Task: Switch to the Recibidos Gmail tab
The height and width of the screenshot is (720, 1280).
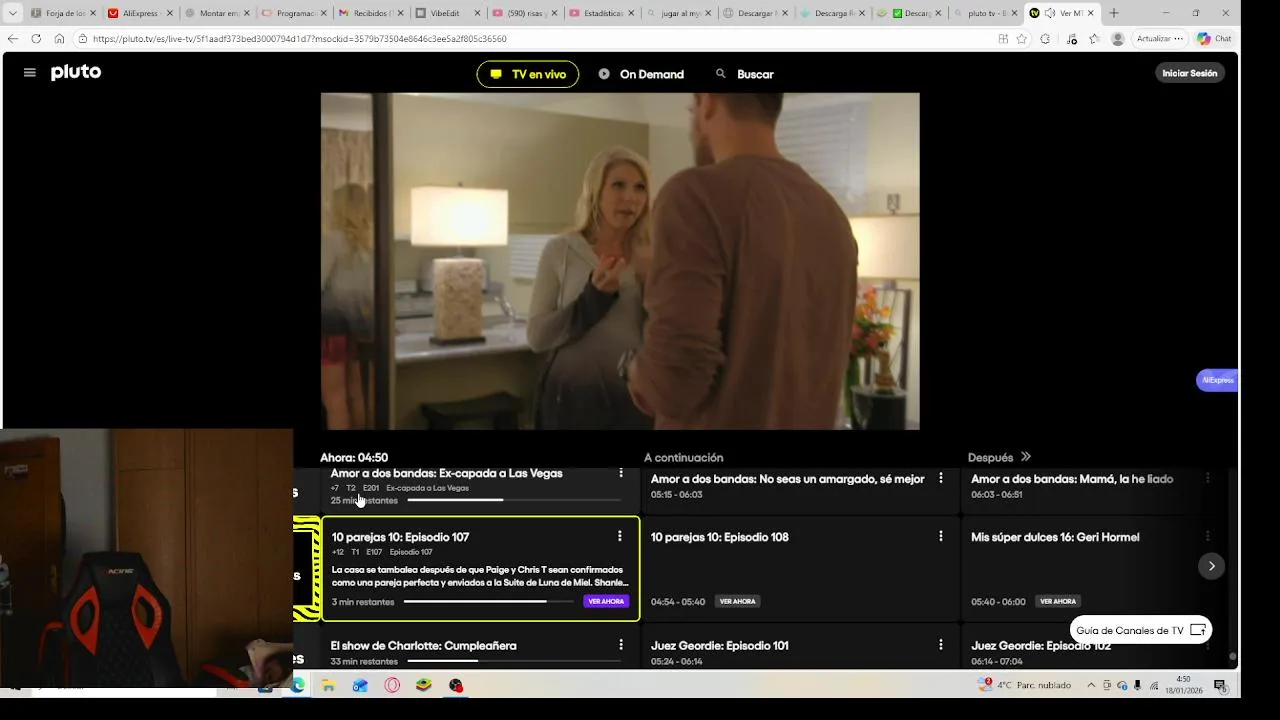Action: coord(370,13)
